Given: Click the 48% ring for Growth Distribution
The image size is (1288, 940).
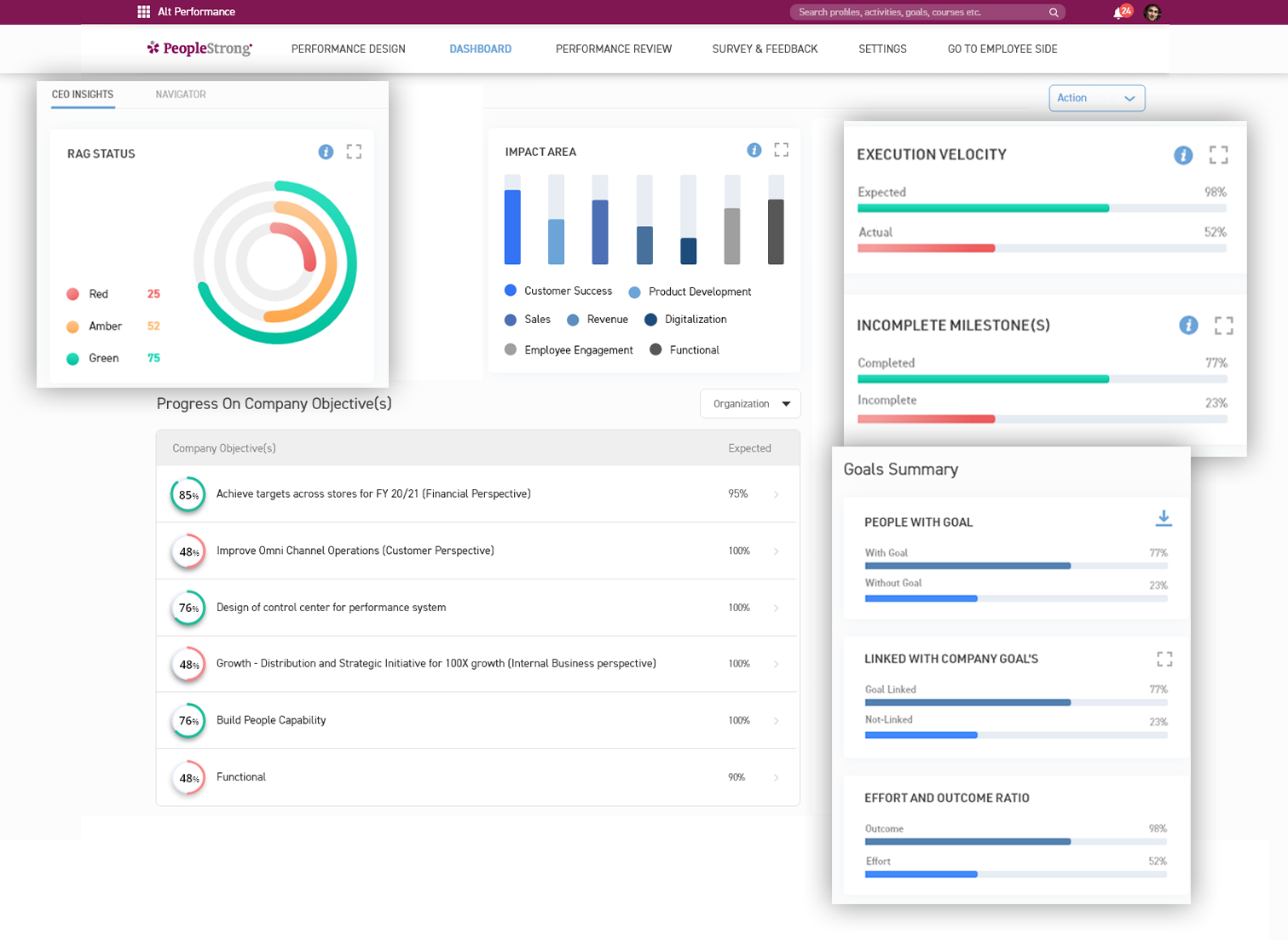Looking at the screenshot, I should pos(188,664).
